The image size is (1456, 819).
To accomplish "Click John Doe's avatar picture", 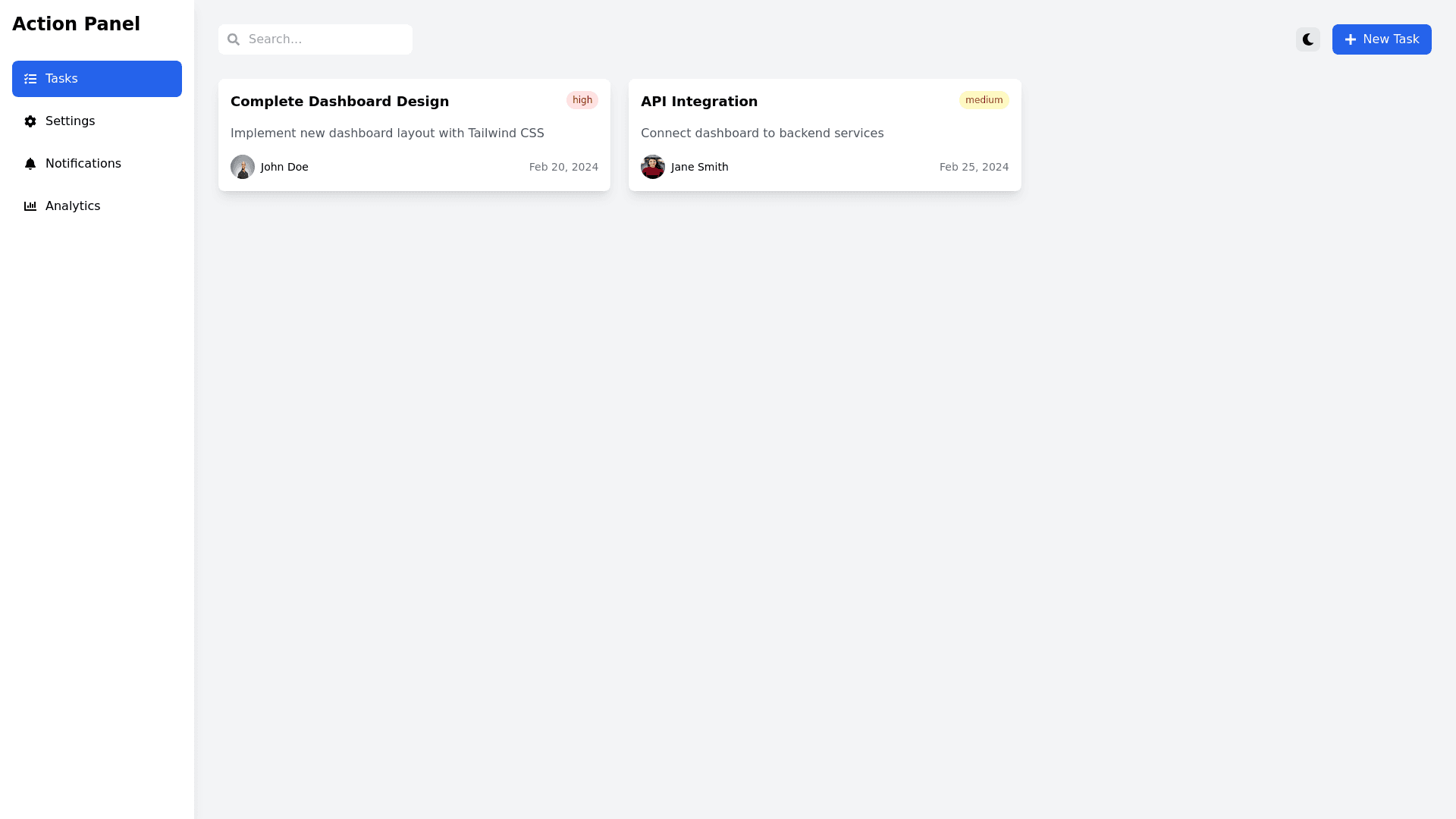I will (243, 167).
